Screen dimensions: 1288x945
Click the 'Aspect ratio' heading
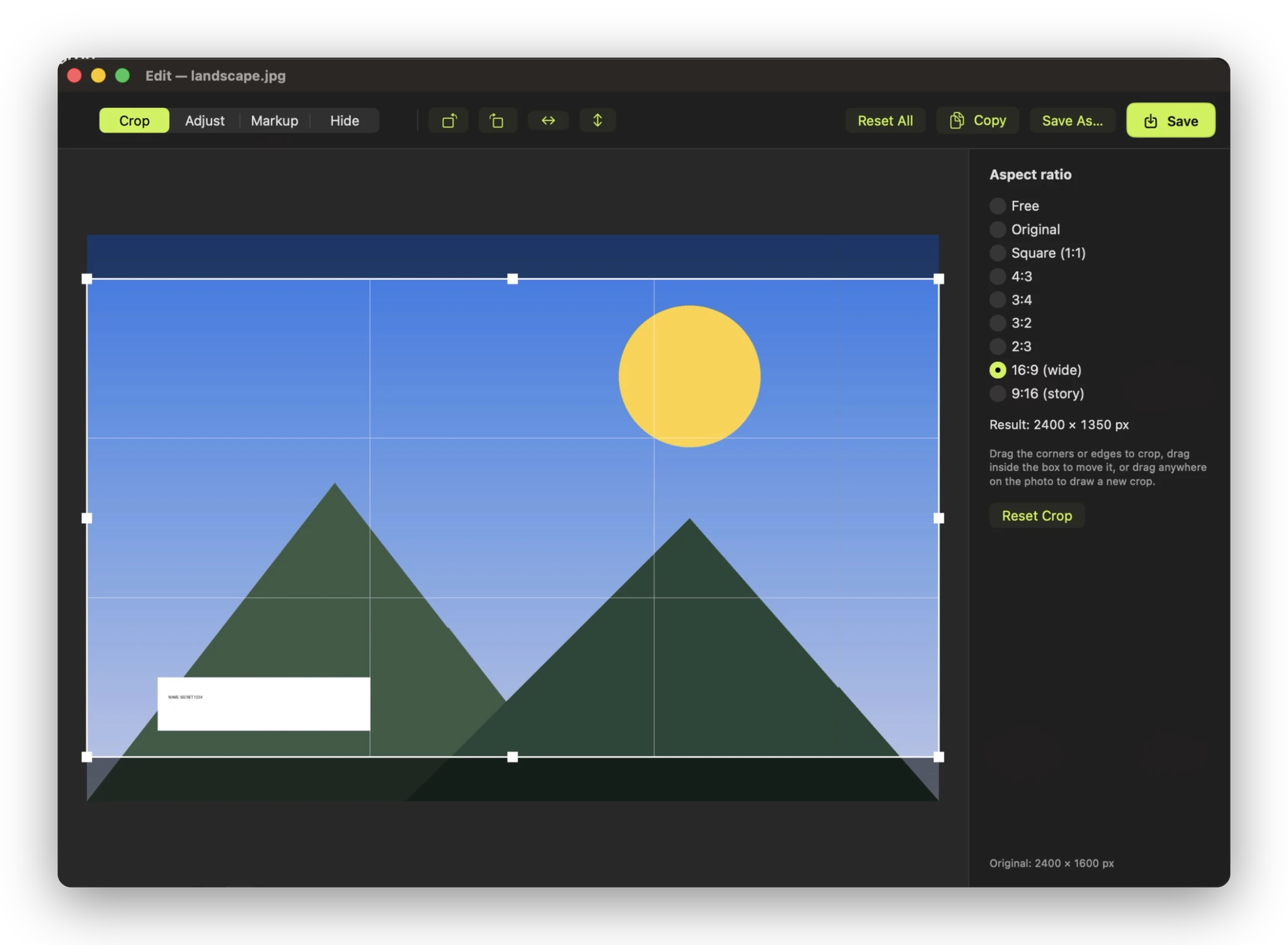click(1030, 174)
